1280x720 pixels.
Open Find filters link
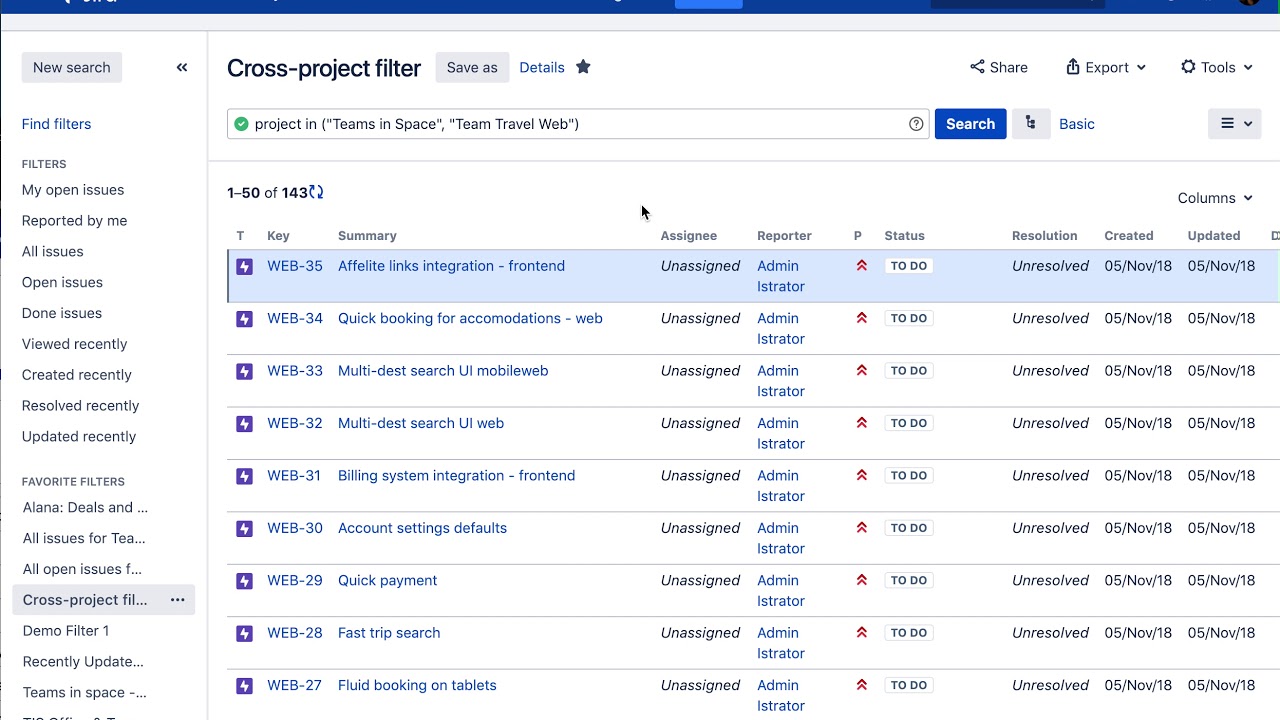pyautogui.click(x=56, y=124)
